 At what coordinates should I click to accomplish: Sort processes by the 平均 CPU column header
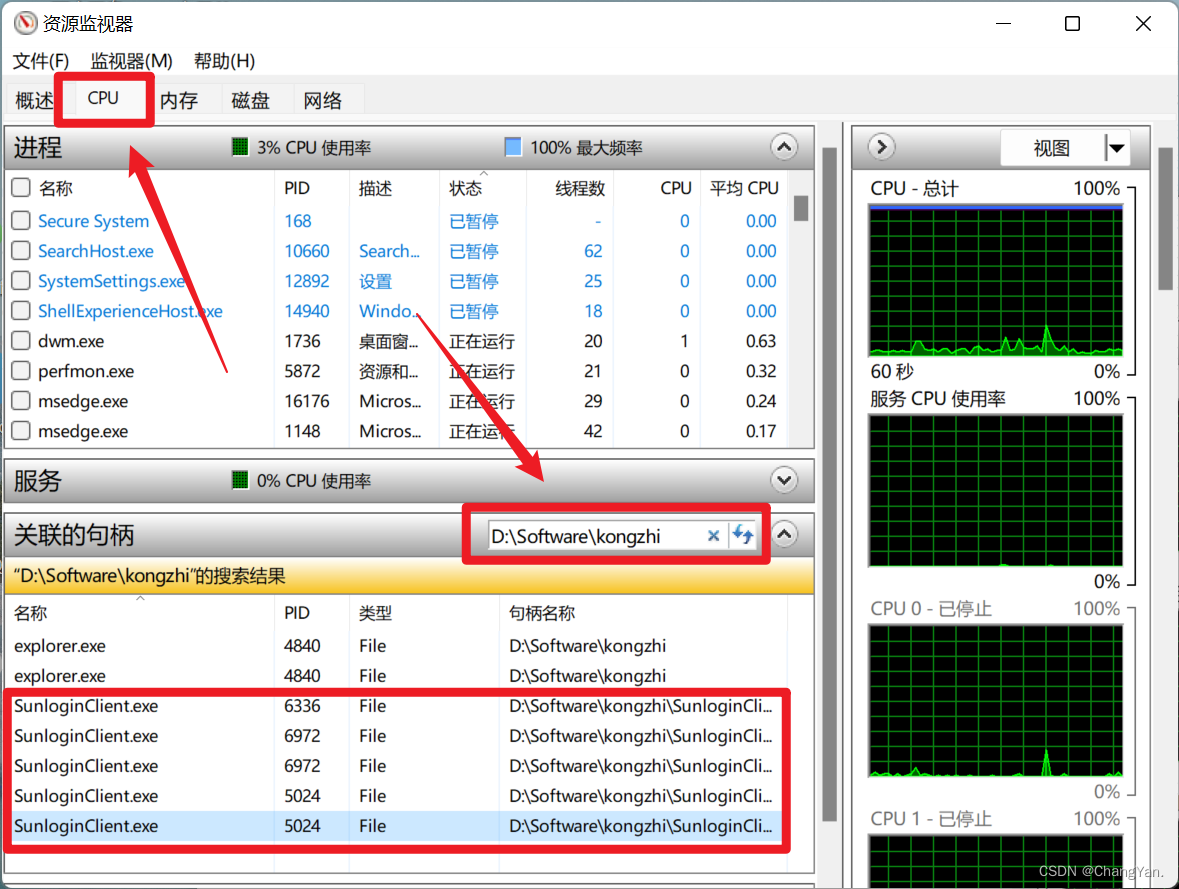[744, 188]
